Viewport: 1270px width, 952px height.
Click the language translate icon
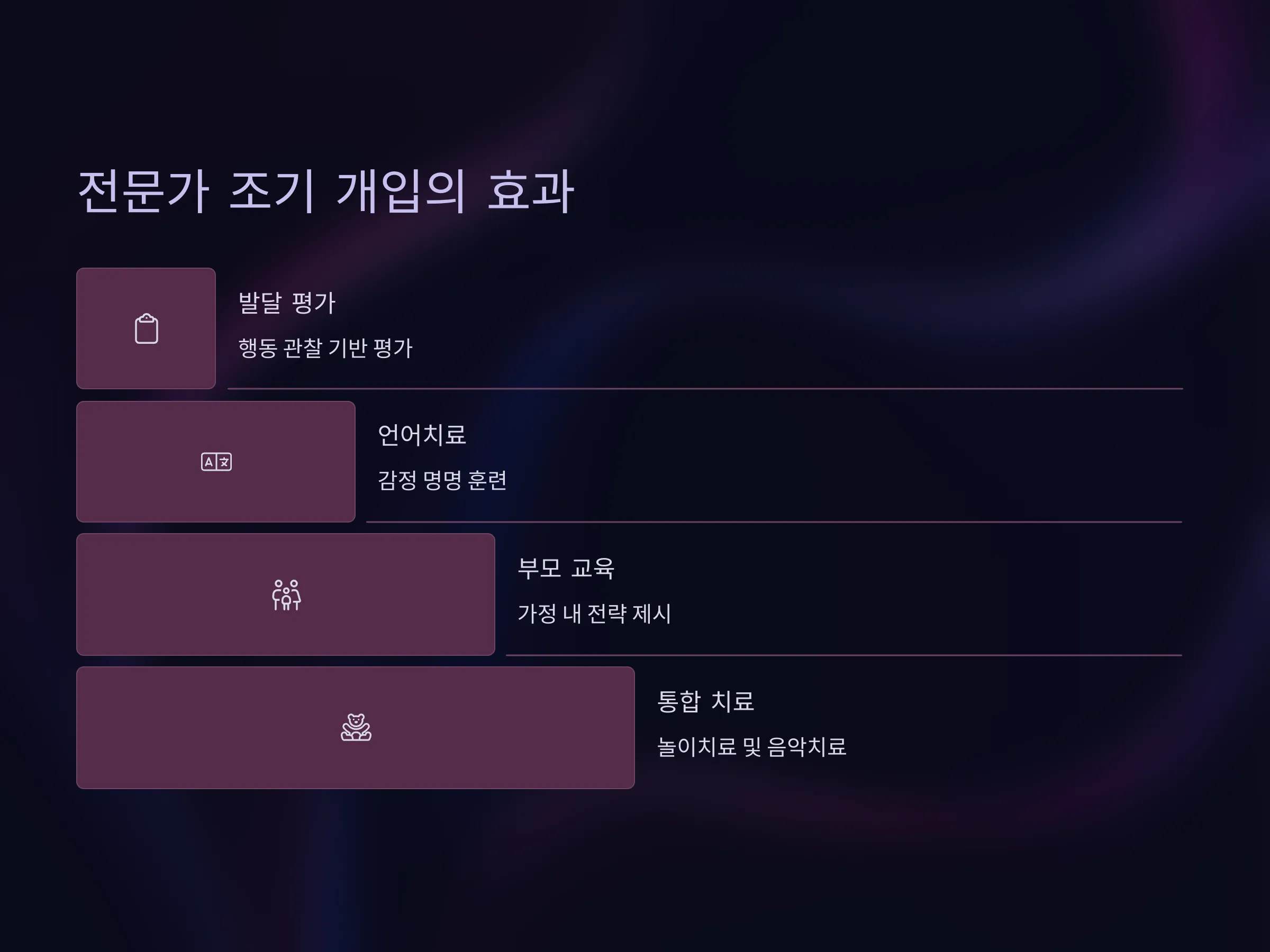coord(216,462)
